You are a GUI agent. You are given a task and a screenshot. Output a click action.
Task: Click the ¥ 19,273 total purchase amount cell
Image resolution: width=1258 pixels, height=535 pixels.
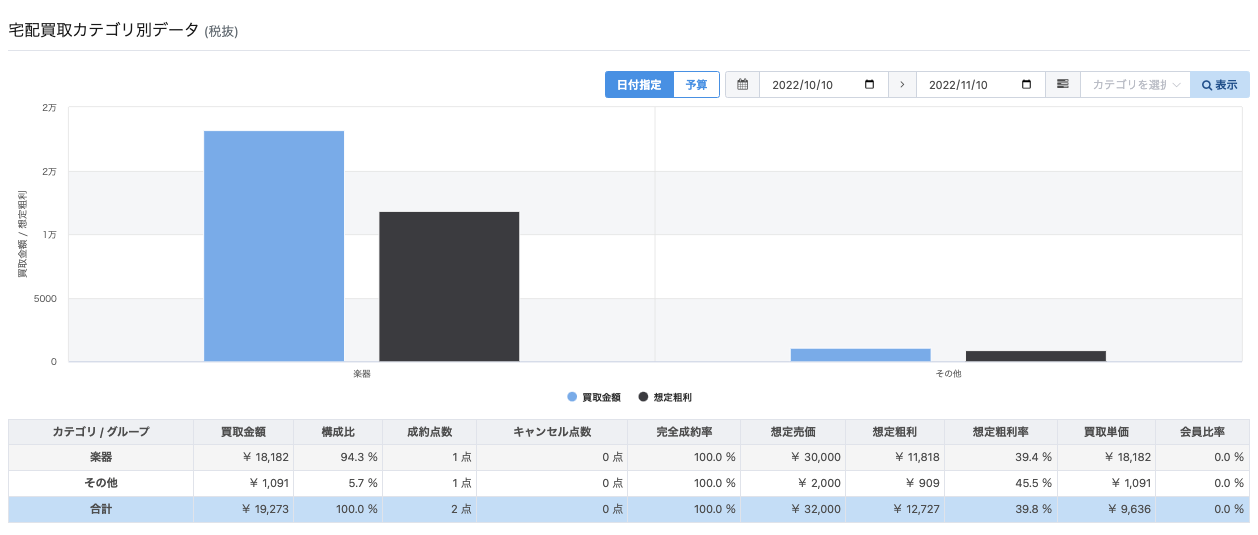[243, 509]
